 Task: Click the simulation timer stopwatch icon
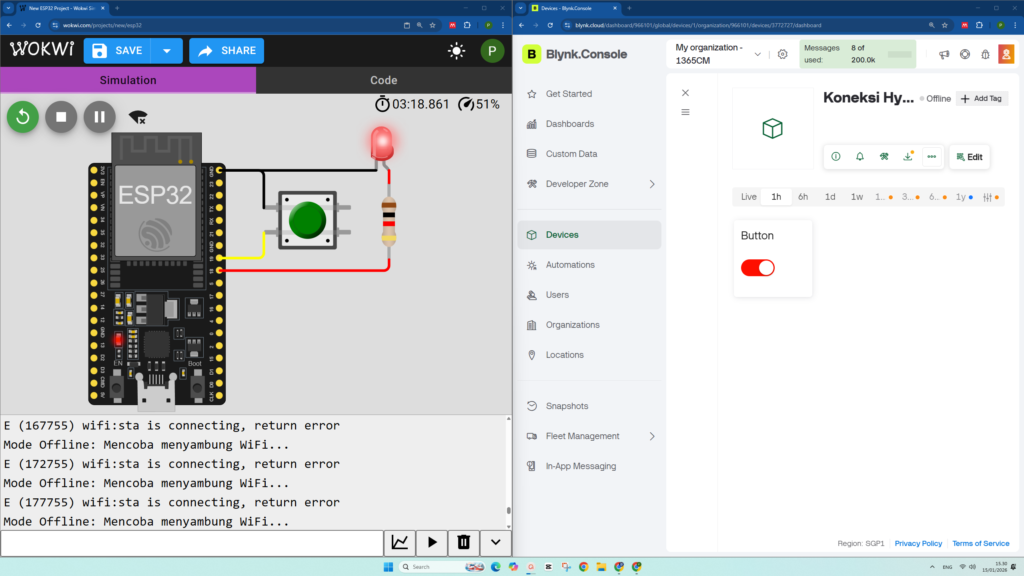[x=382, y=104]
